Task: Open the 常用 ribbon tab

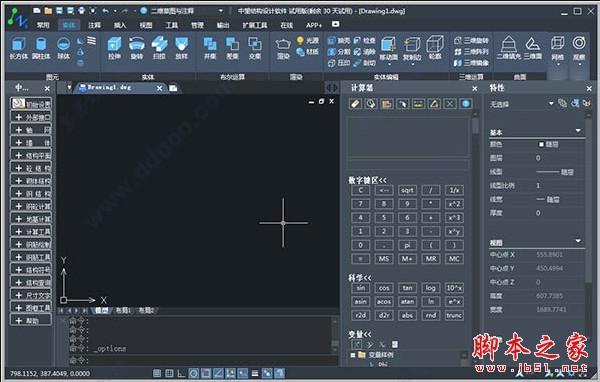Action: (43, 25)
